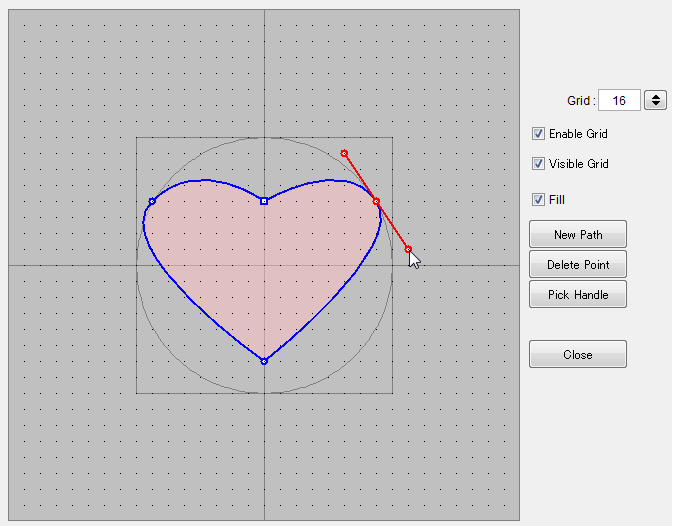
Task: Grab the upper red bezier control handle
Action: point(344,153)
